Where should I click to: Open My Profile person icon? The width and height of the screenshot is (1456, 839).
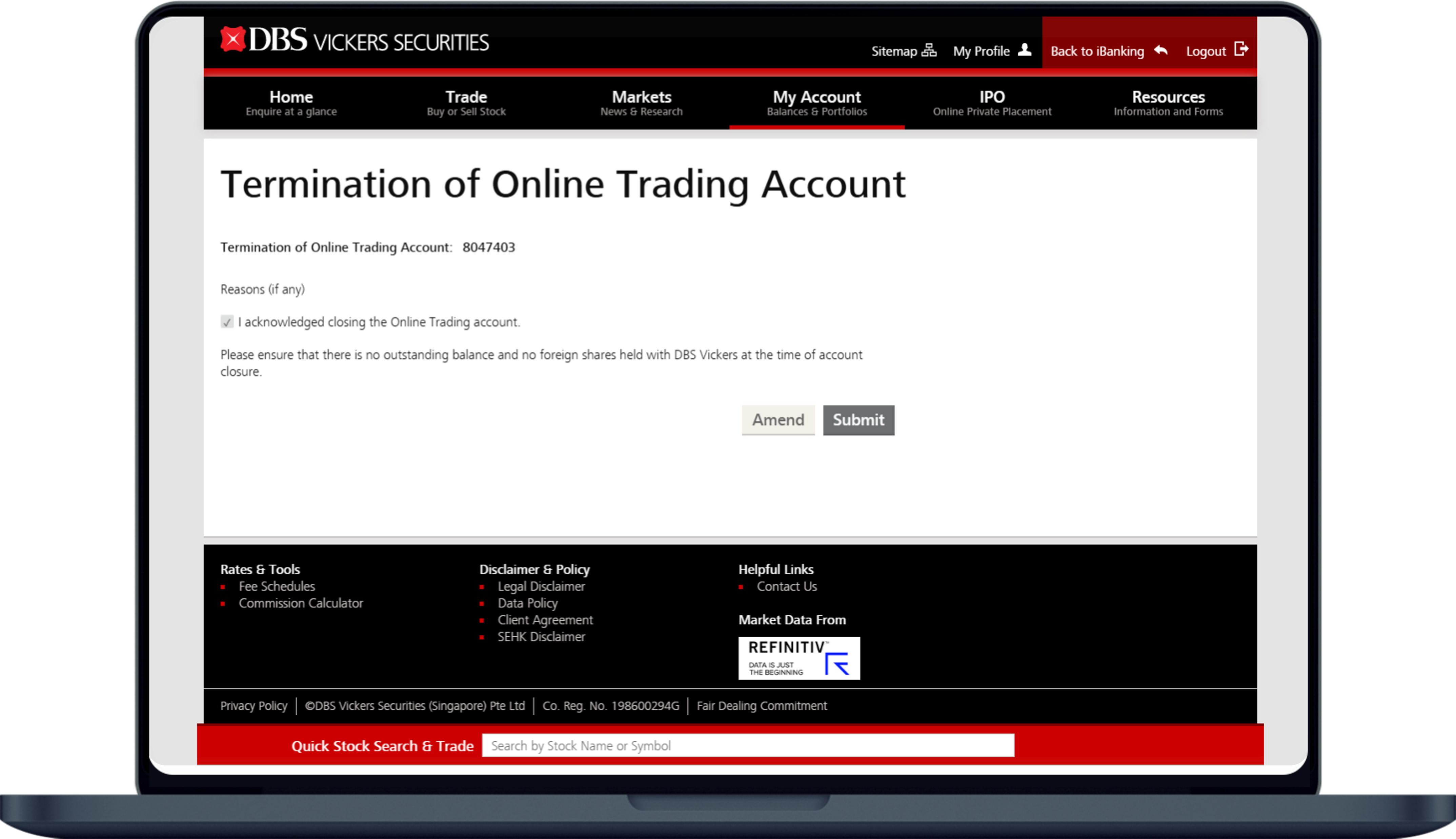(x=1025, y=49)
